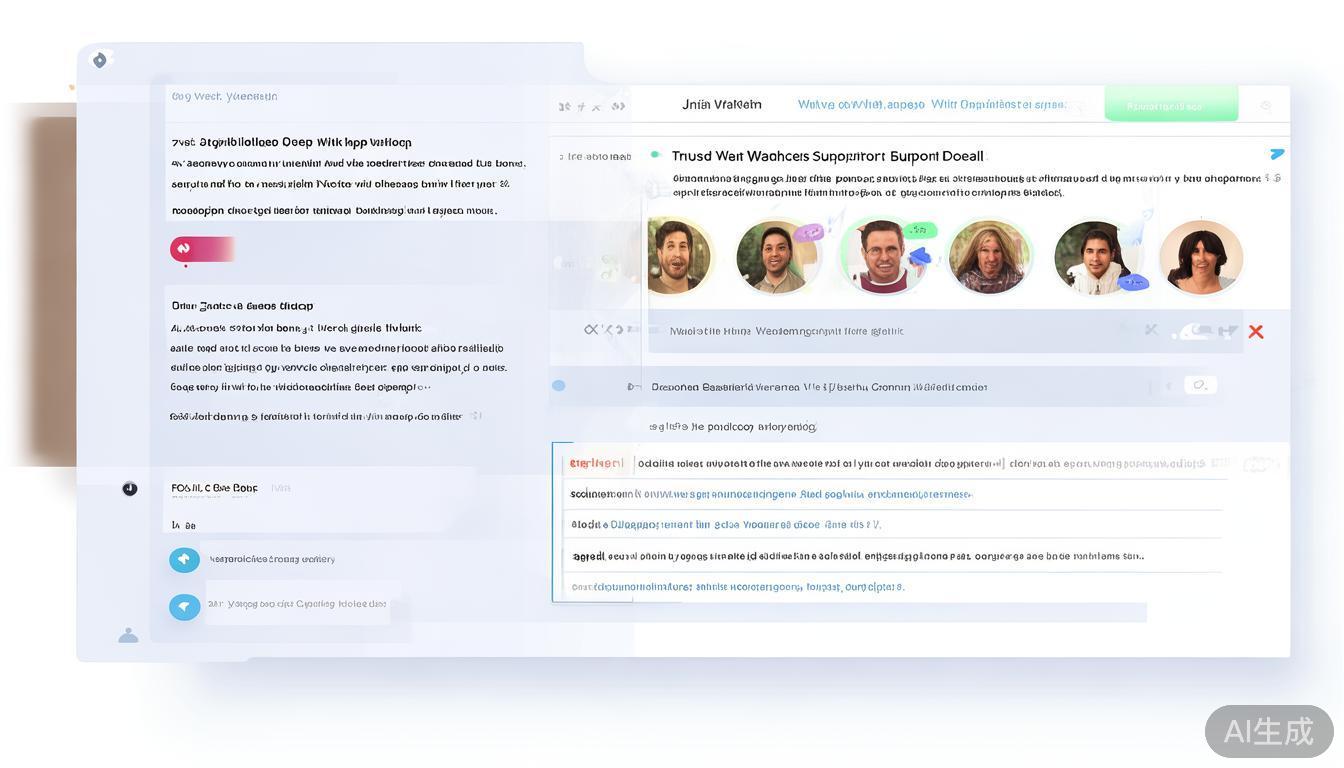Click the red X icon beside avatars row

pyautogui.click(x=1256, y=332)
